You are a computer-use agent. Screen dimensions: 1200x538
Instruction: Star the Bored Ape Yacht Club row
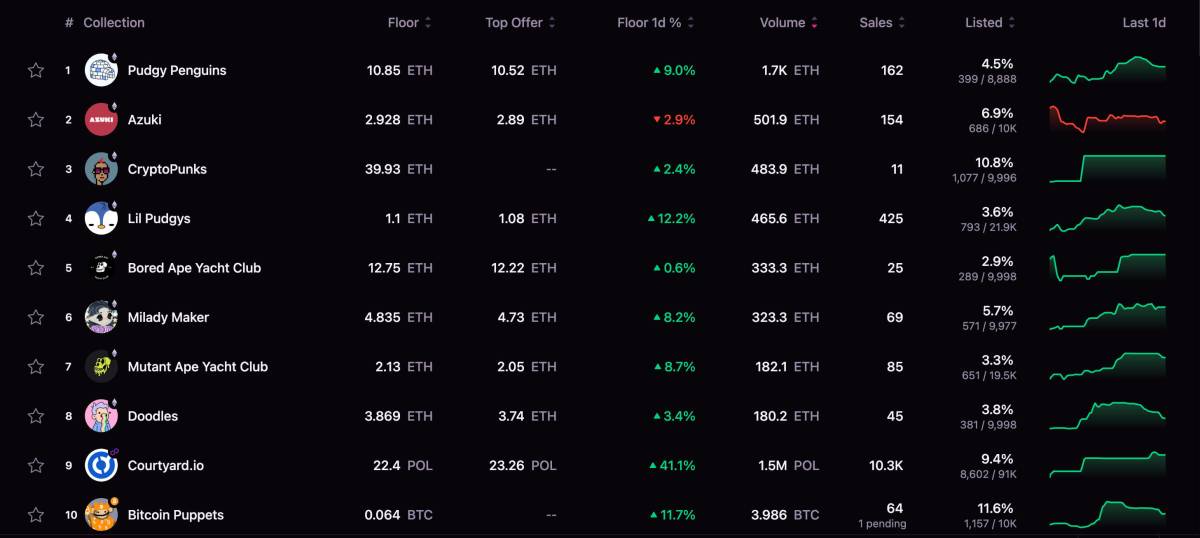36,268
